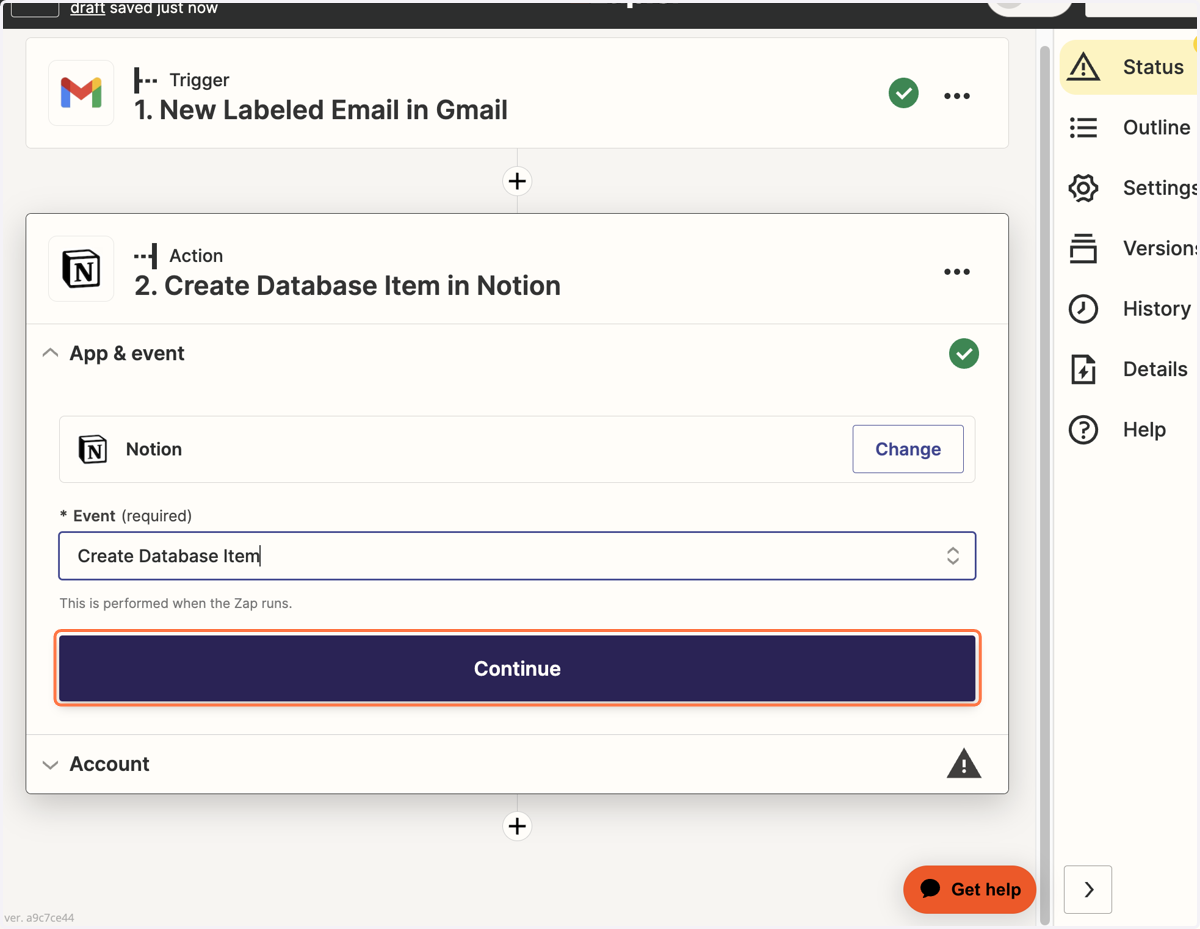Image resolution: width=1200 pixels, height=929 pixels.
Task: Click the trigger branch glyph before Trigger label
Action: 146,80
